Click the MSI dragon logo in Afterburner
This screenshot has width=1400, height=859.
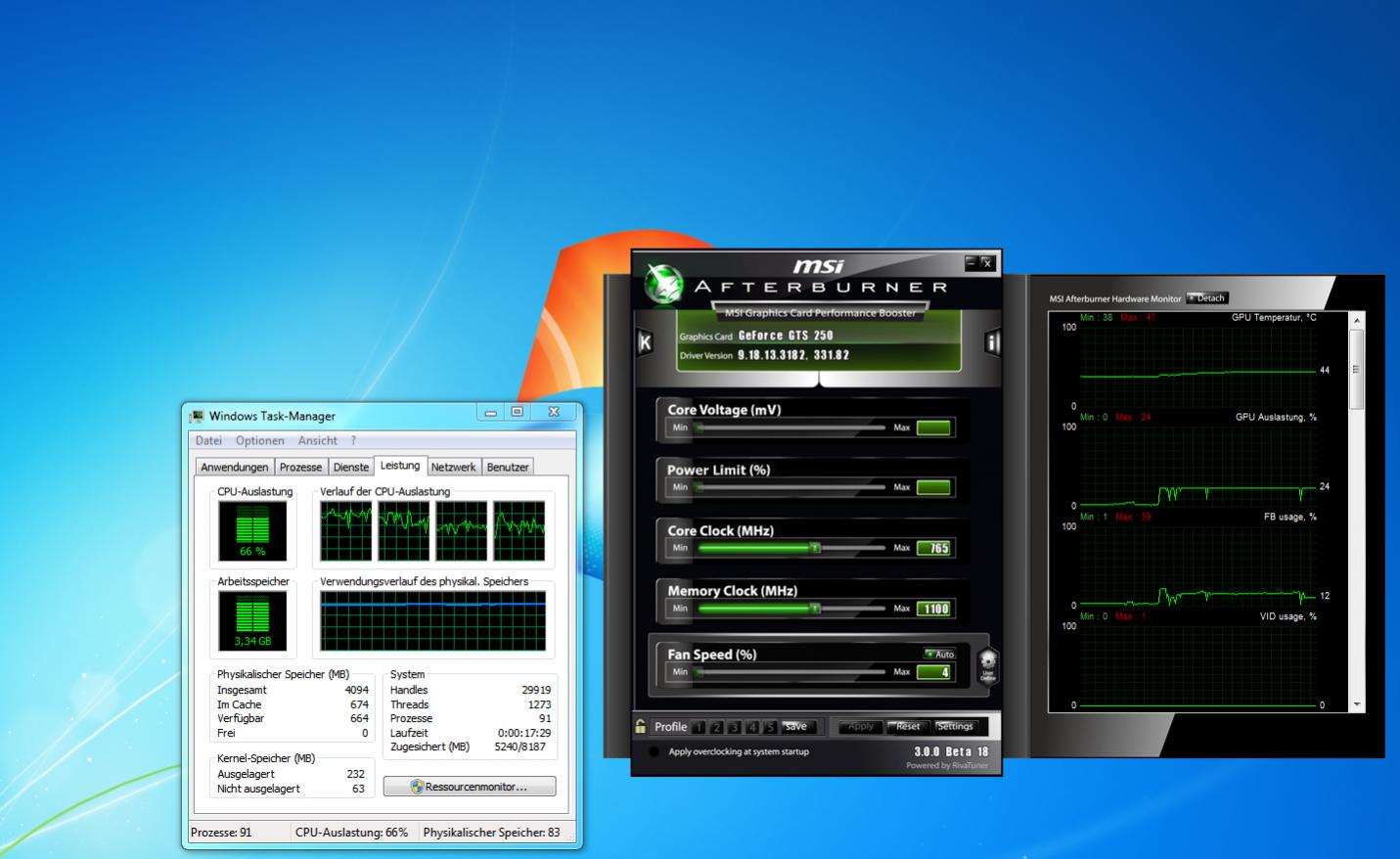tap(664, 285)
